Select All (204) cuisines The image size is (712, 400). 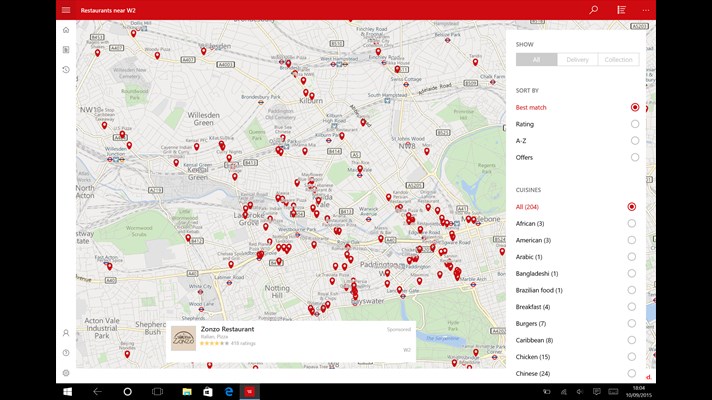click(x=576, y=207)
